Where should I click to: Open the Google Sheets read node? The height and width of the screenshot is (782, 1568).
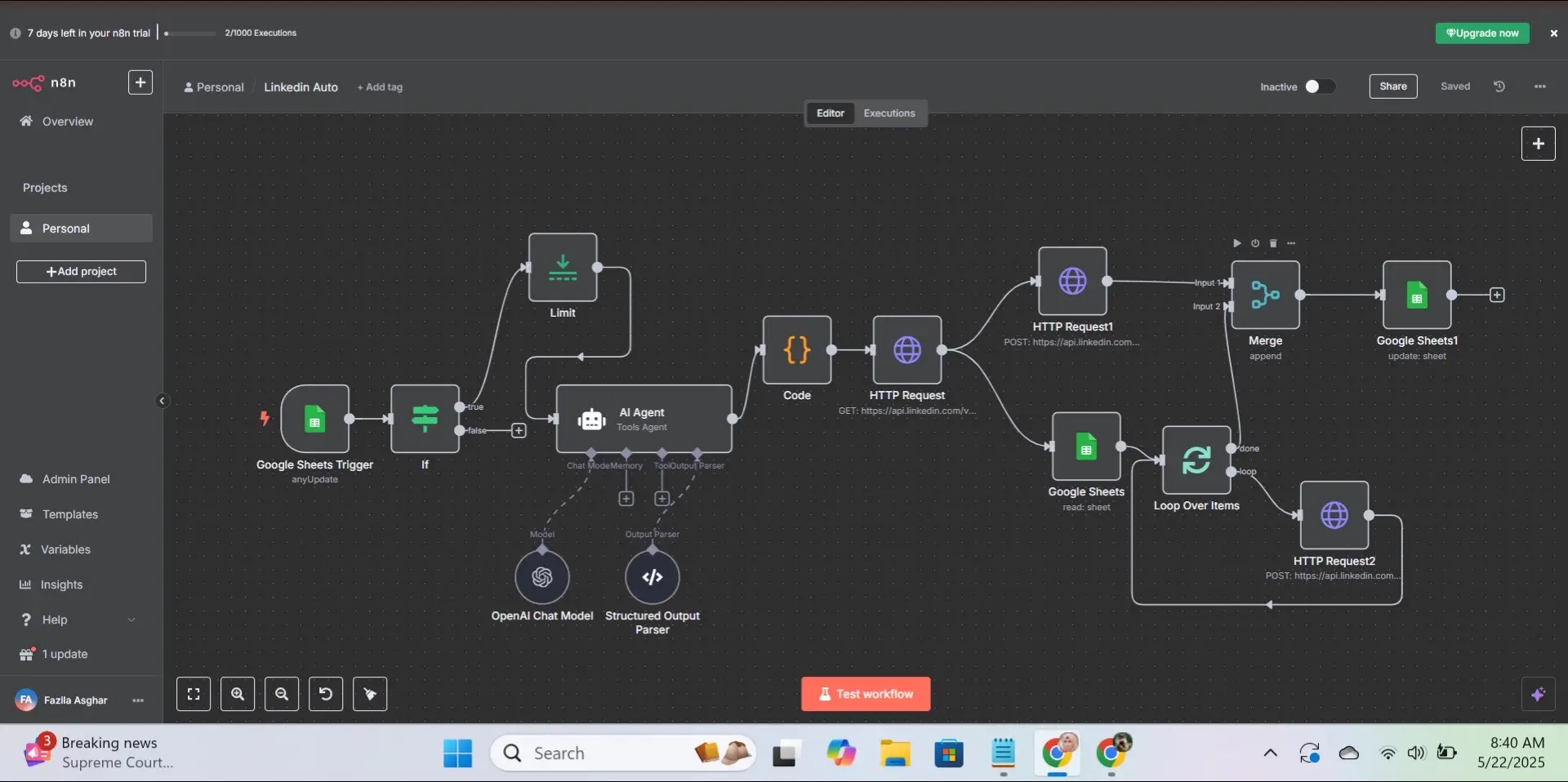pos(1086,447)
